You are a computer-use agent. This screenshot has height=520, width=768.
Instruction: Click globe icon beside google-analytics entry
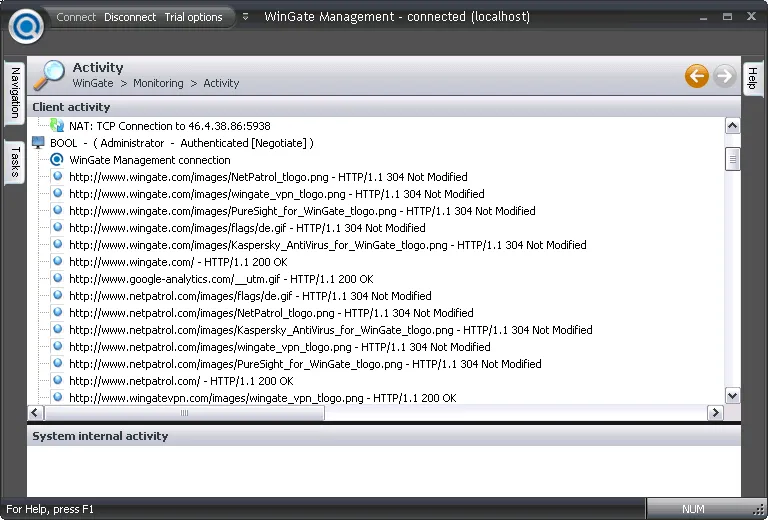[x=57, y=279]
